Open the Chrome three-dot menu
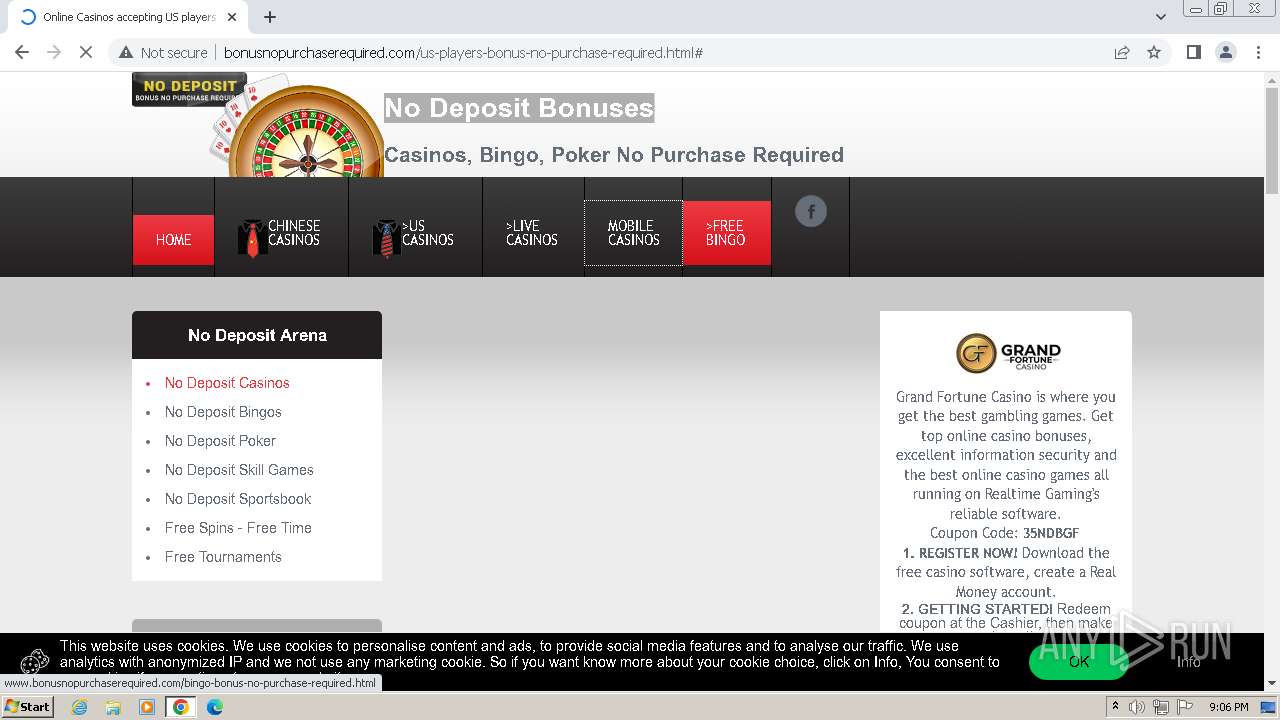 pyautogui.click(x=1257, y=52)
